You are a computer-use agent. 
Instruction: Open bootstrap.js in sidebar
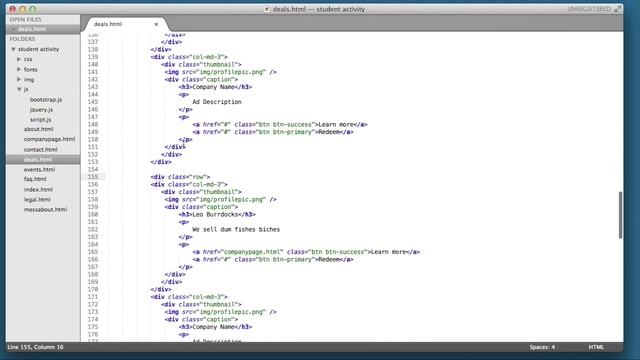pyautogui.click(x=46, y=100)
